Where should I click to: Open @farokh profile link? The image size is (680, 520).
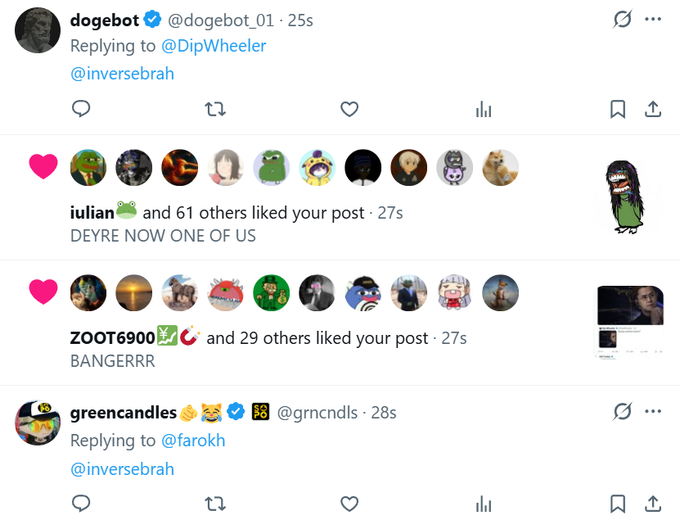click(x=195, y=440)
